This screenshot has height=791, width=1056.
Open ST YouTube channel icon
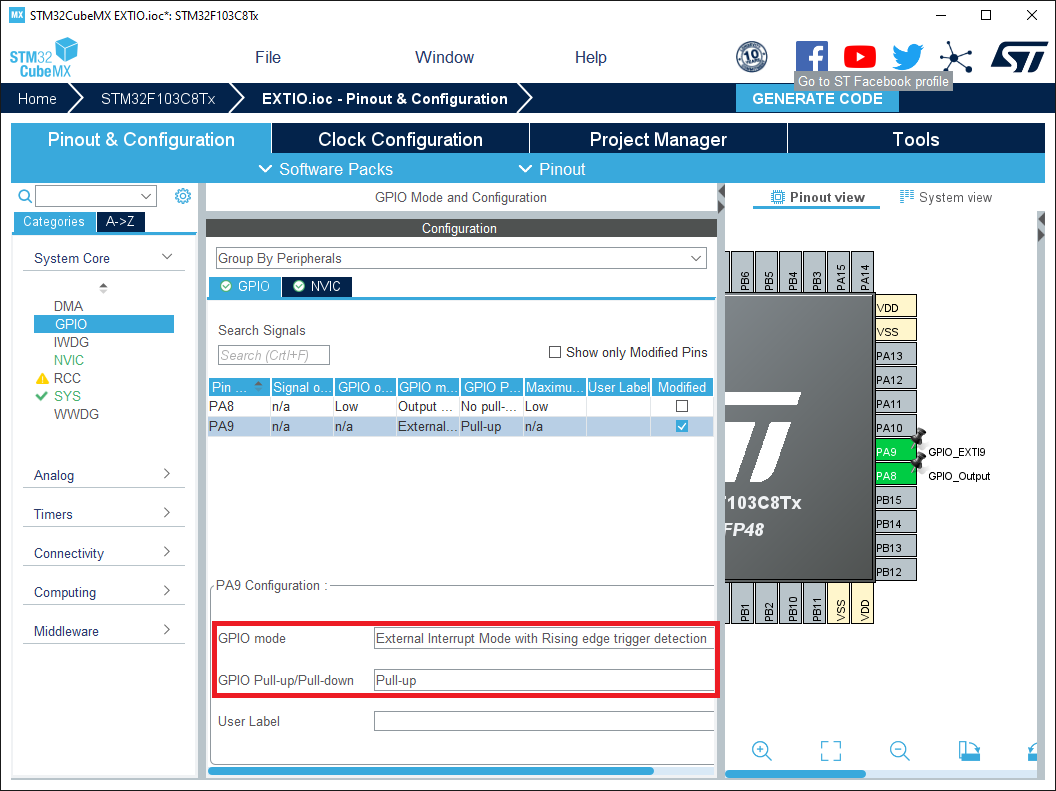click(859, 57)
